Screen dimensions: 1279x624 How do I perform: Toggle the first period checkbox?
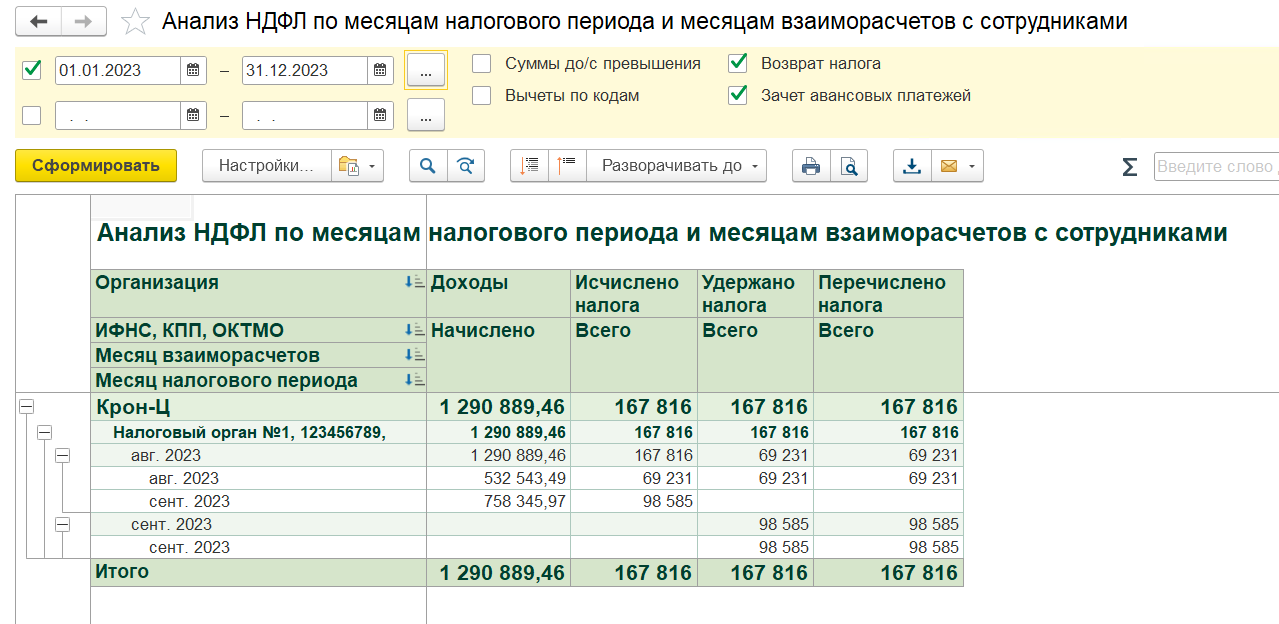32,69
